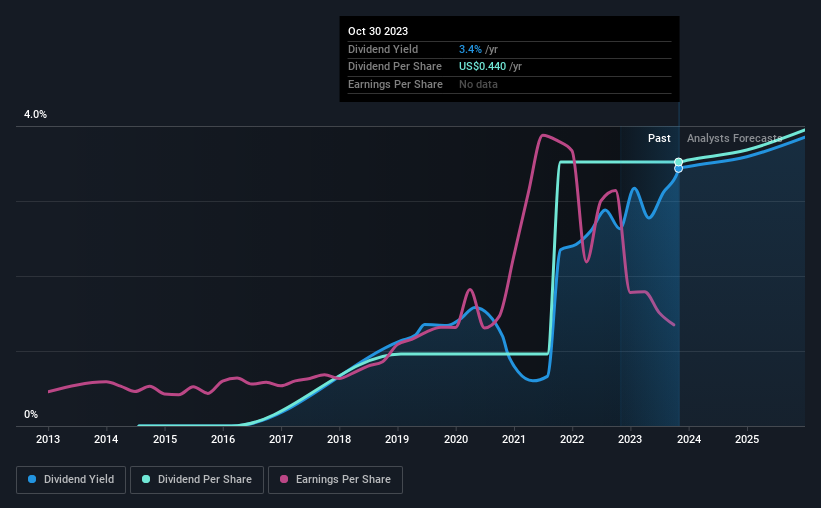Image resolution: width=821 pixels, height=508 pixels.
Task: Toggle the Dividend Per Share legend button
Action: [197, 480]
